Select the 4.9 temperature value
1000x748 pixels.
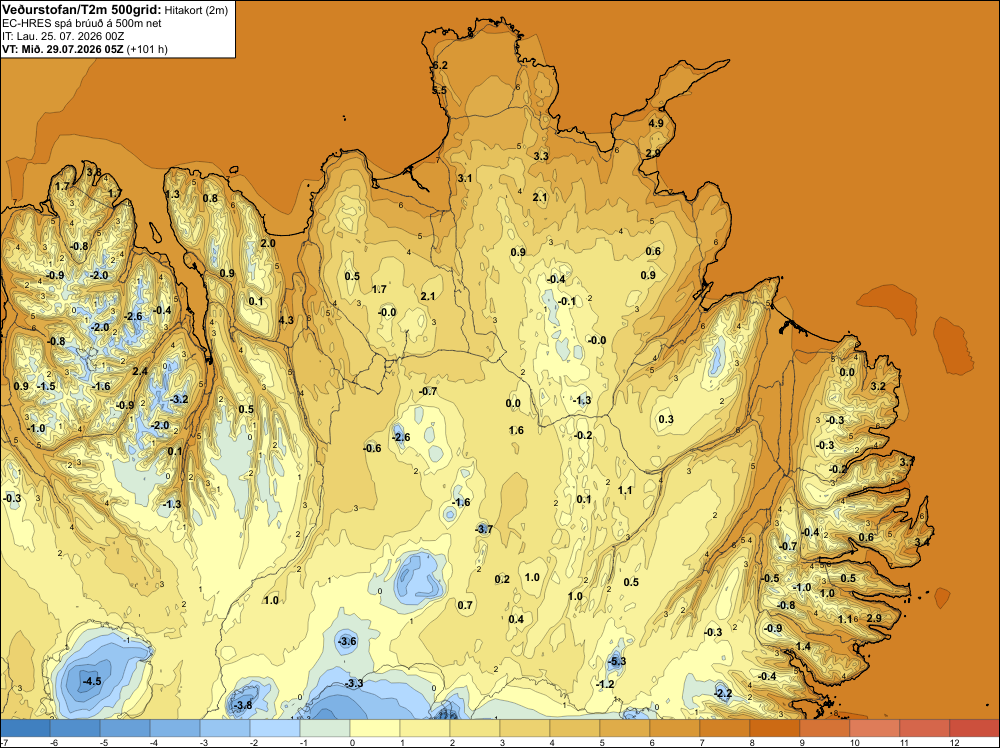[656, 123]
